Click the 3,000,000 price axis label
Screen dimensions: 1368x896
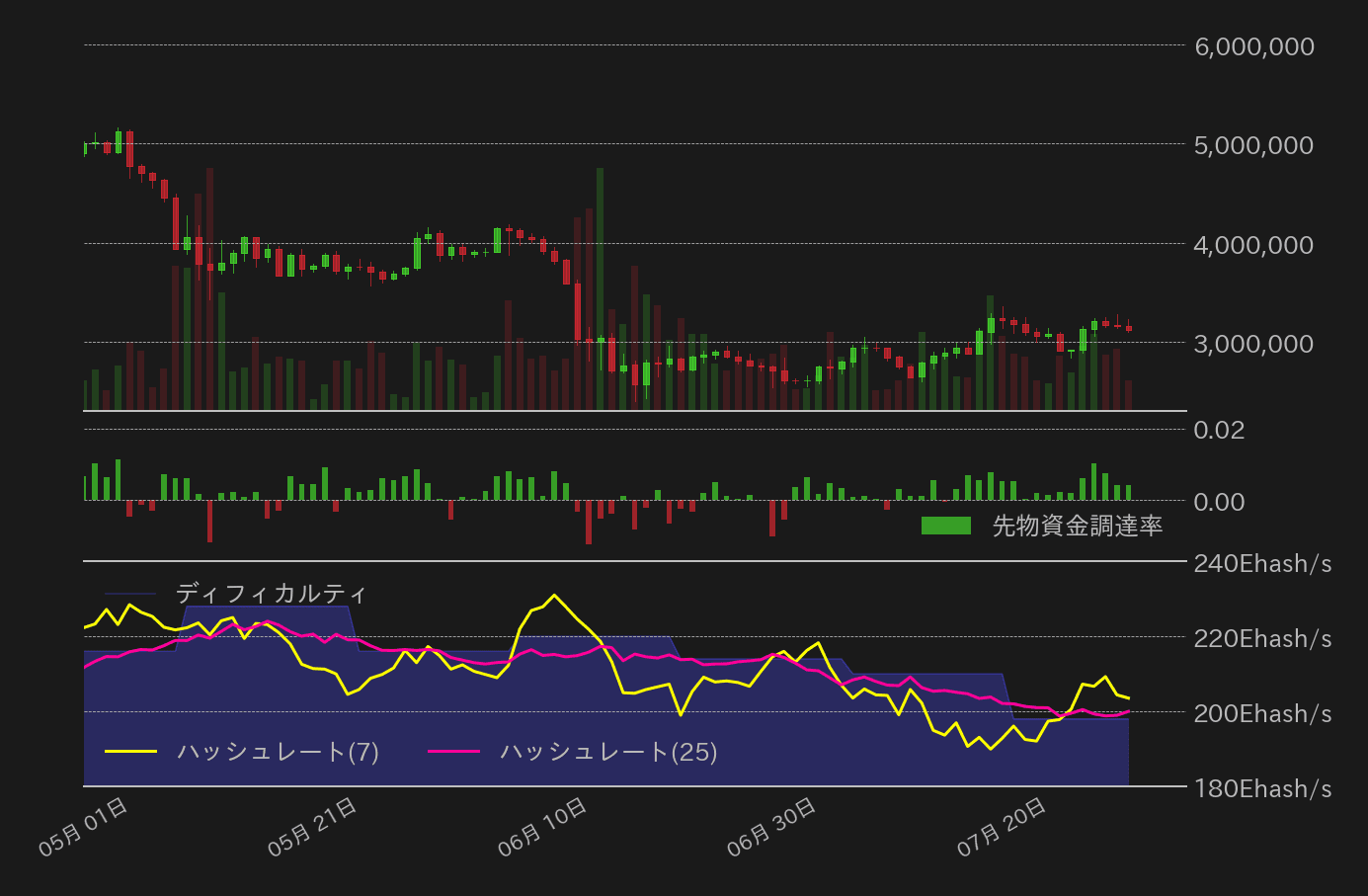click(x=1252, y=344)
